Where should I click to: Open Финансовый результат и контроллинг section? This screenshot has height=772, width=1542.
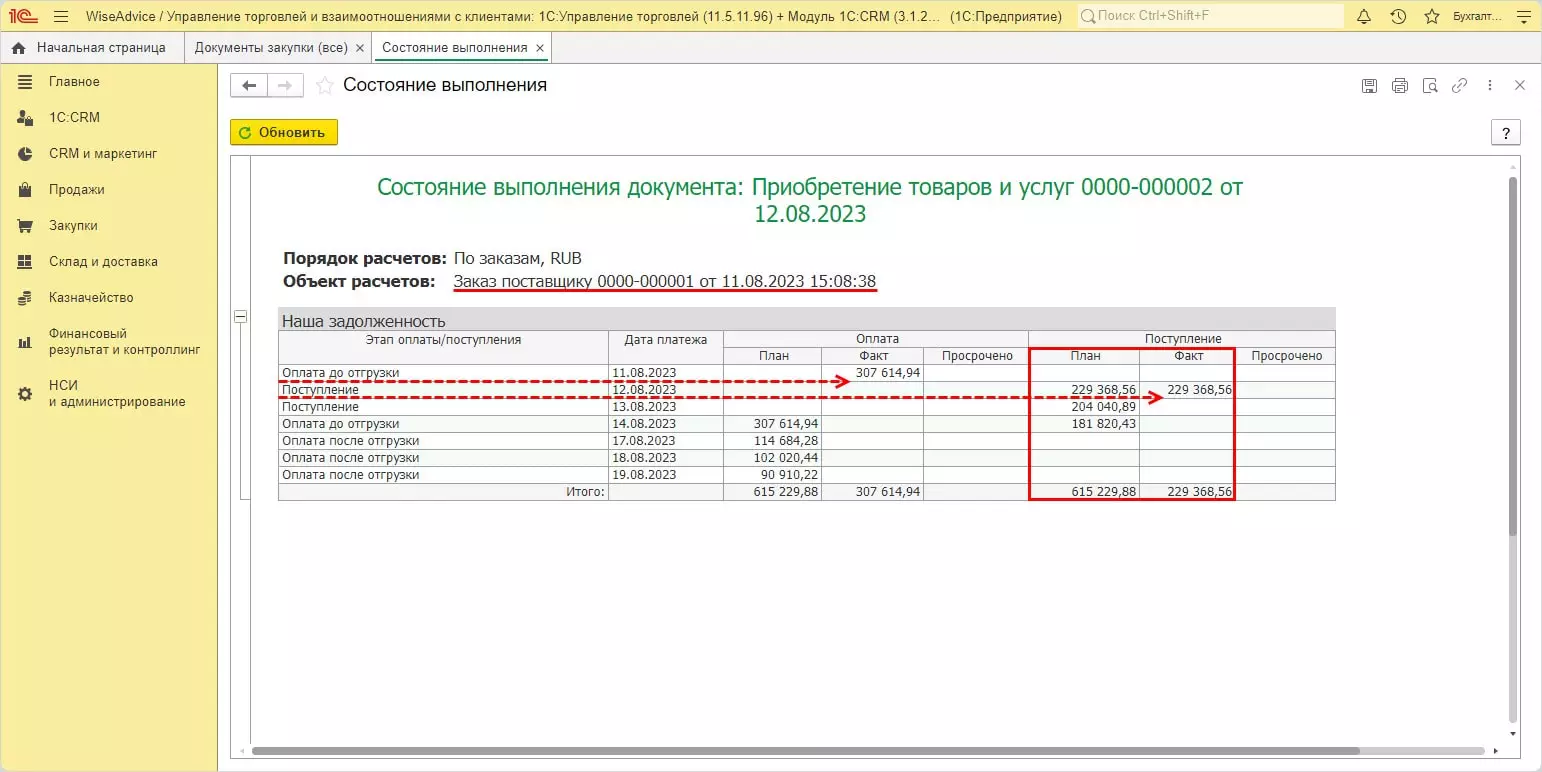[108, 342]
